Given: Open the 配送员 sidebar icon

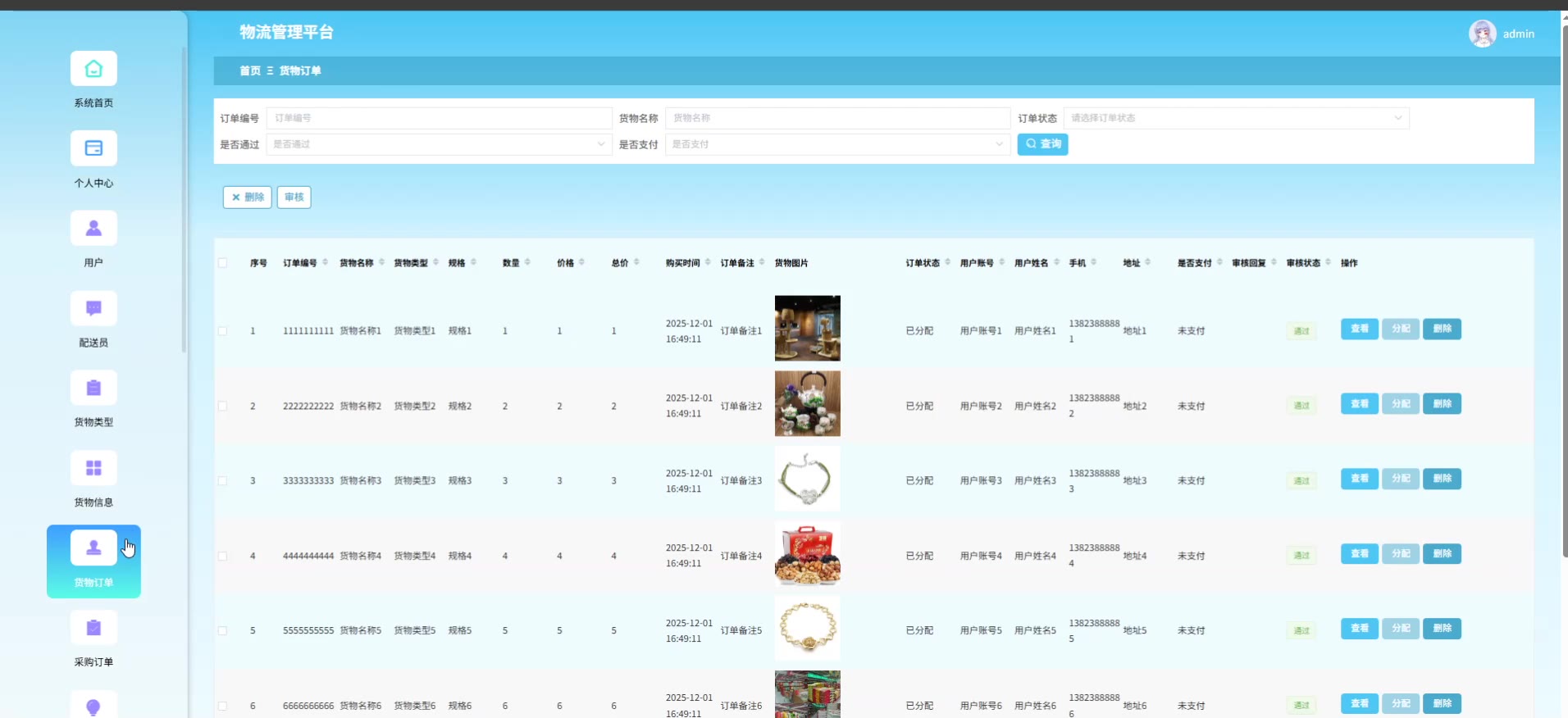Looking at the screenshot, I should [93, 308].
